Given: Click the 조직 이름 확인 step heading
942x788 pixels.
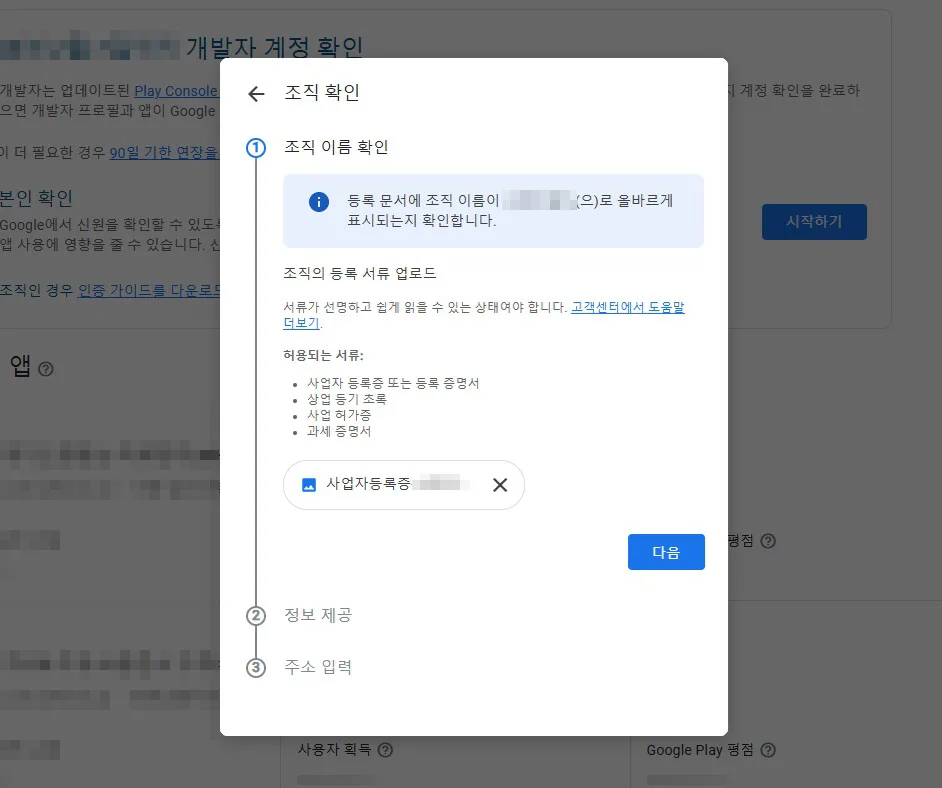Looking at the screenshot, I should click(336, 147).
